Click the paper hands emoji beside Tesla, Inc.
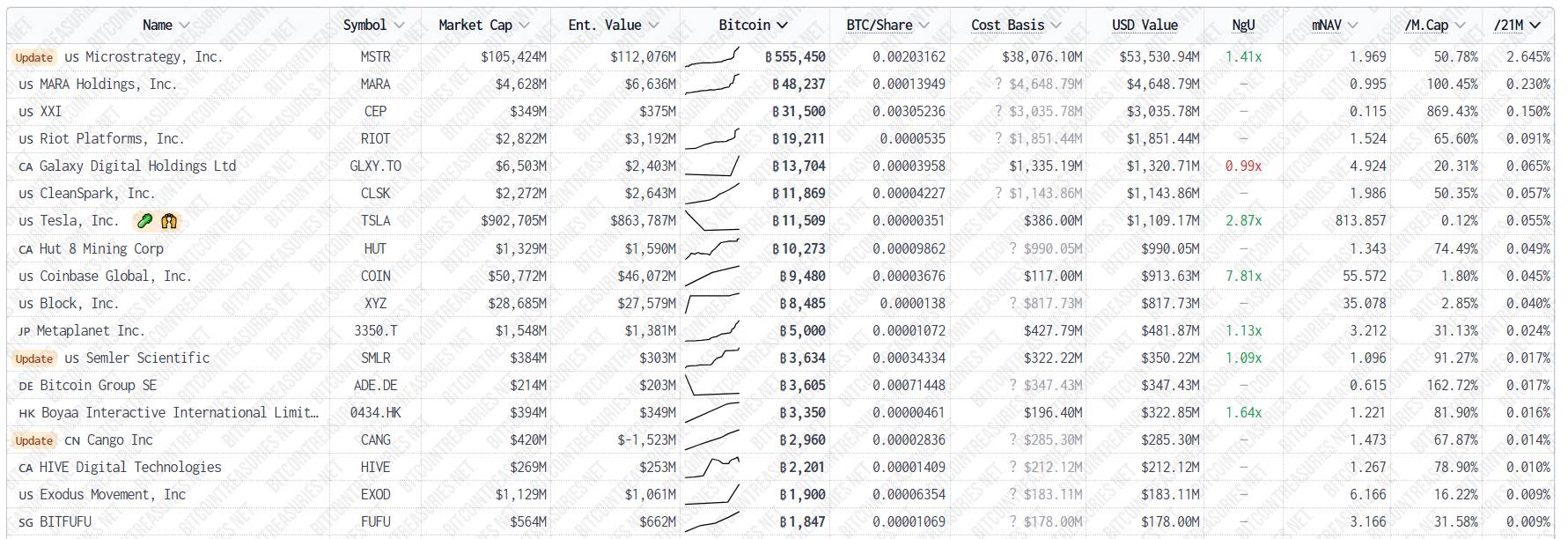 pyautogui.click(x=169, y=221)
